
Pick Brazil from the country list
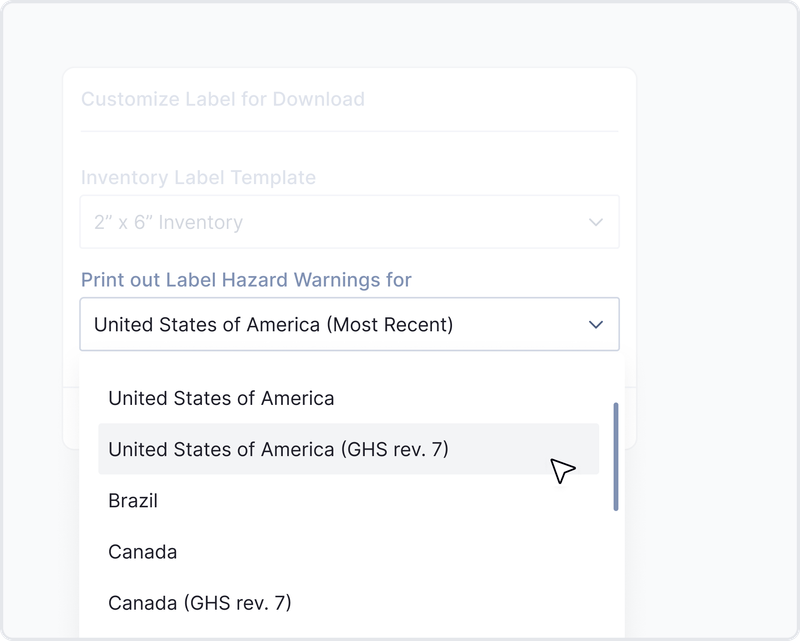click(133, 500)
